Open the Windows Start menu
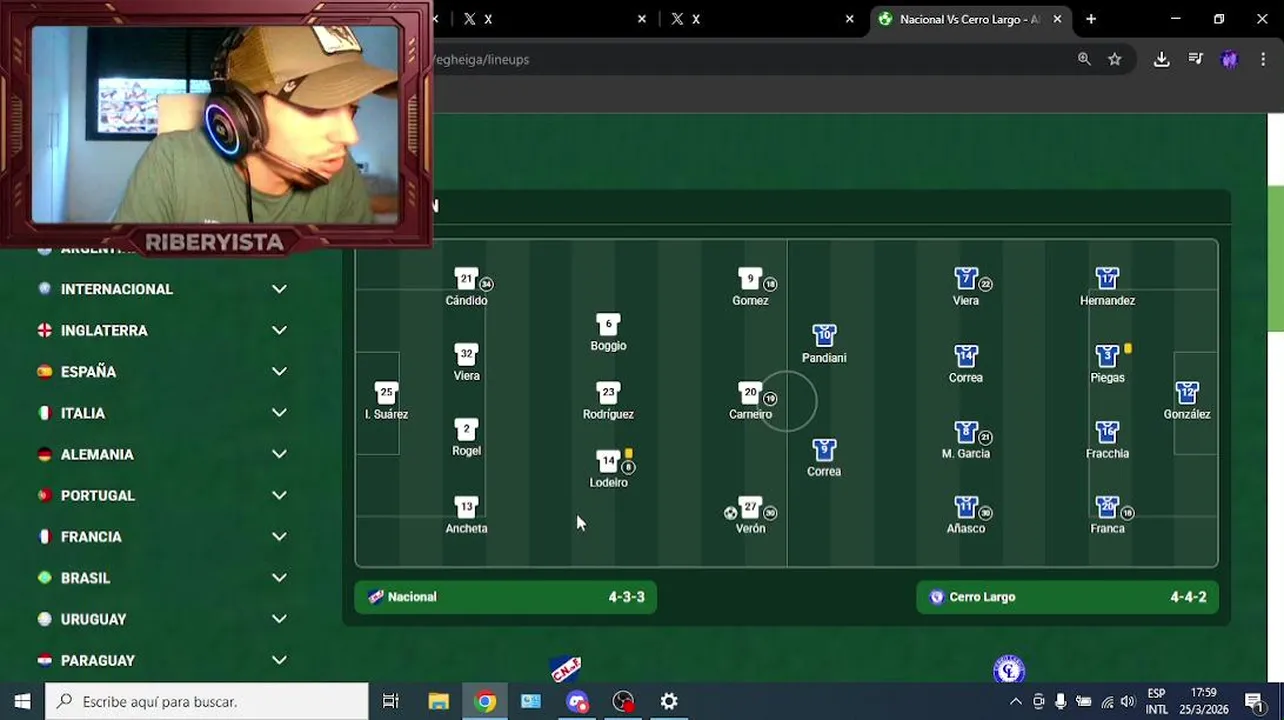 coord(22,701)
